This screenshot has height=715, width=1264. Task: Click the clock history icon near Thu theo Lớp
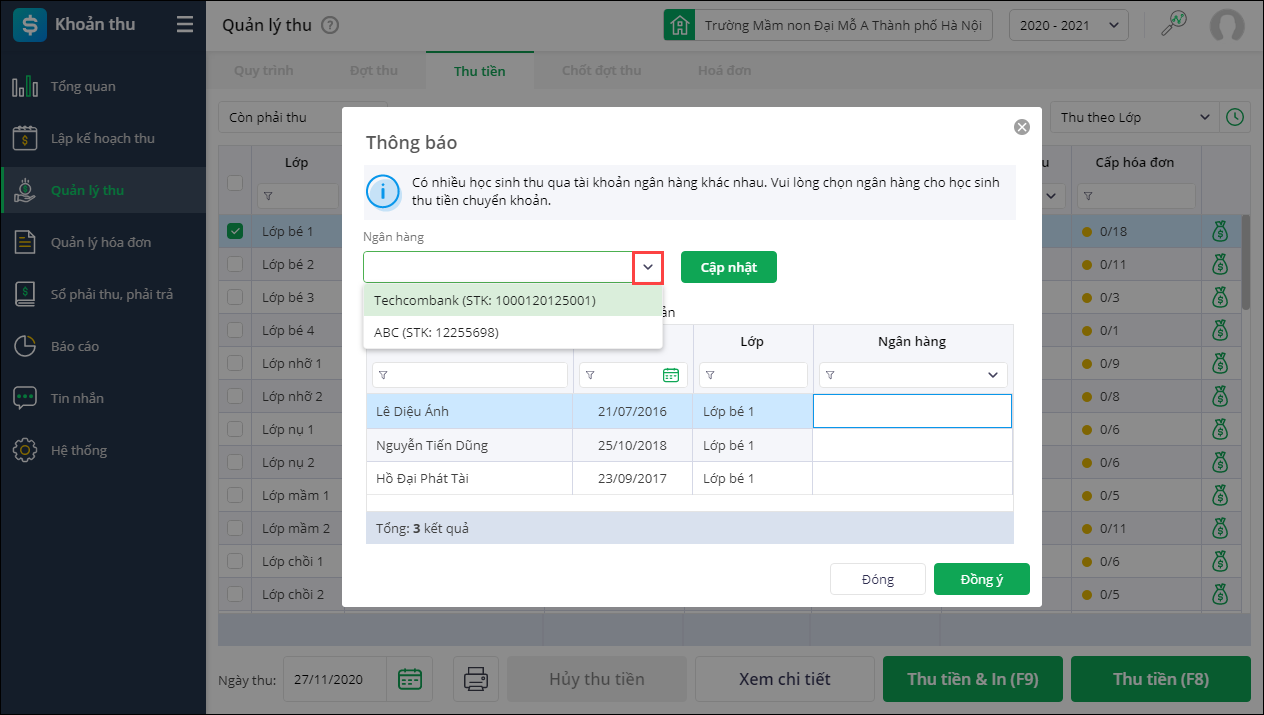[1236, 117]
